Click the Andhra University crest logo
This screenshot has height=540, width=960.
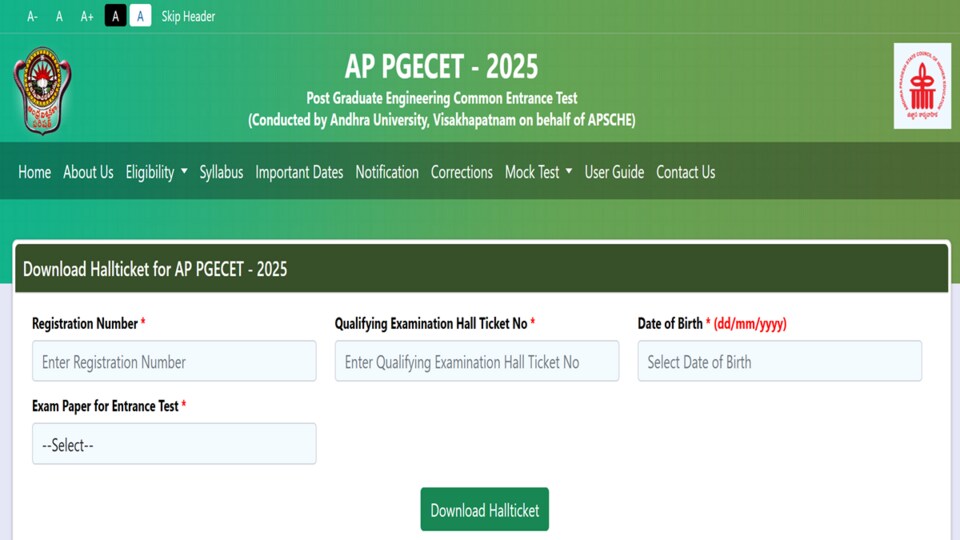(x=42, y=91)
